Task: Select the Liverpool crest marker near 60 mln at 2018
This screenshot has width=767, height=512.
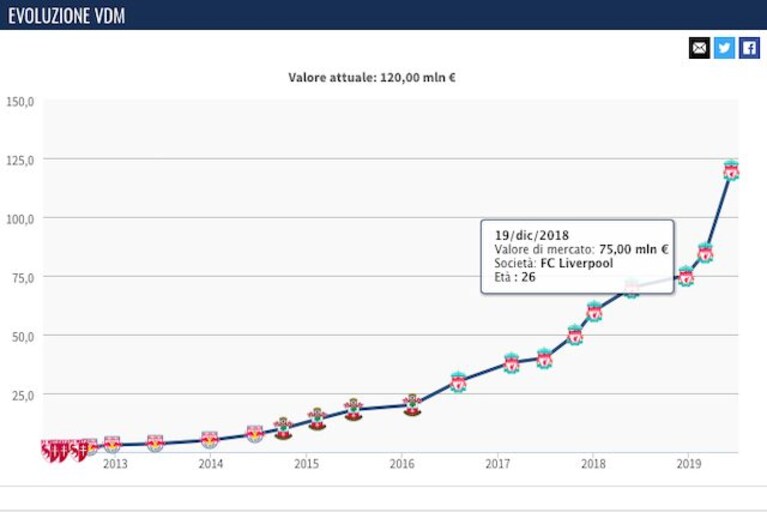Action: coord(594,311)
